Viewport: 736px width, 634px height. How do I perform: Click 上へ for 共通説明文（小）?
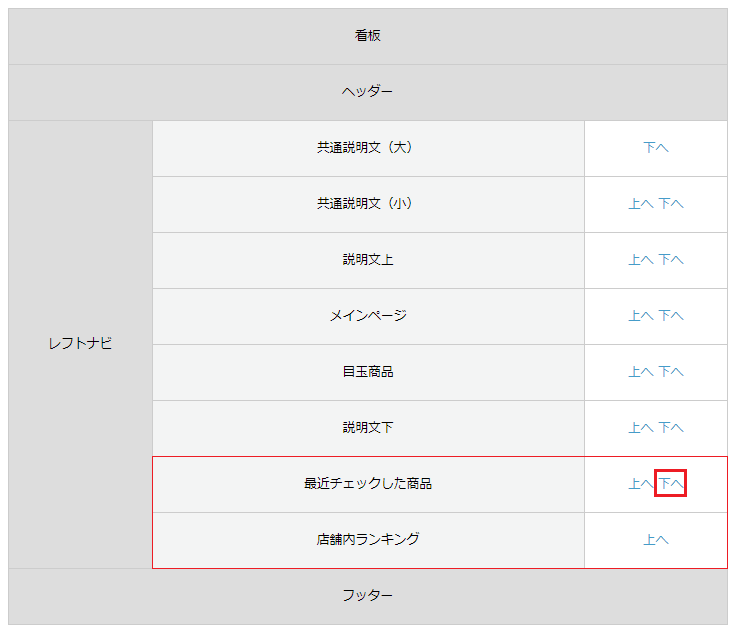(x=641, y=204)
